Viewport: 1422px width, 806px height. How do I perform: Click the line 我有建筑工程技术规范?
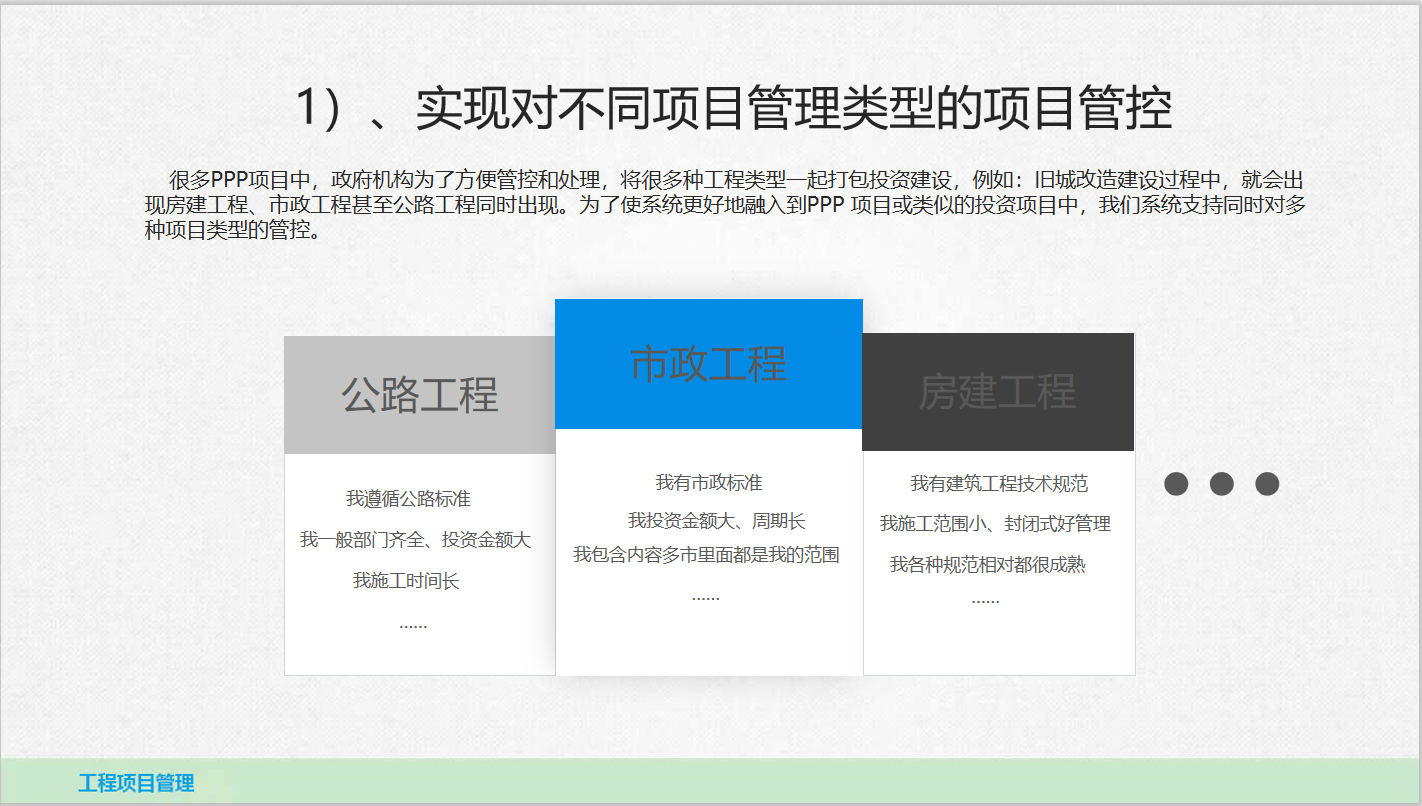tap(998, 484)
